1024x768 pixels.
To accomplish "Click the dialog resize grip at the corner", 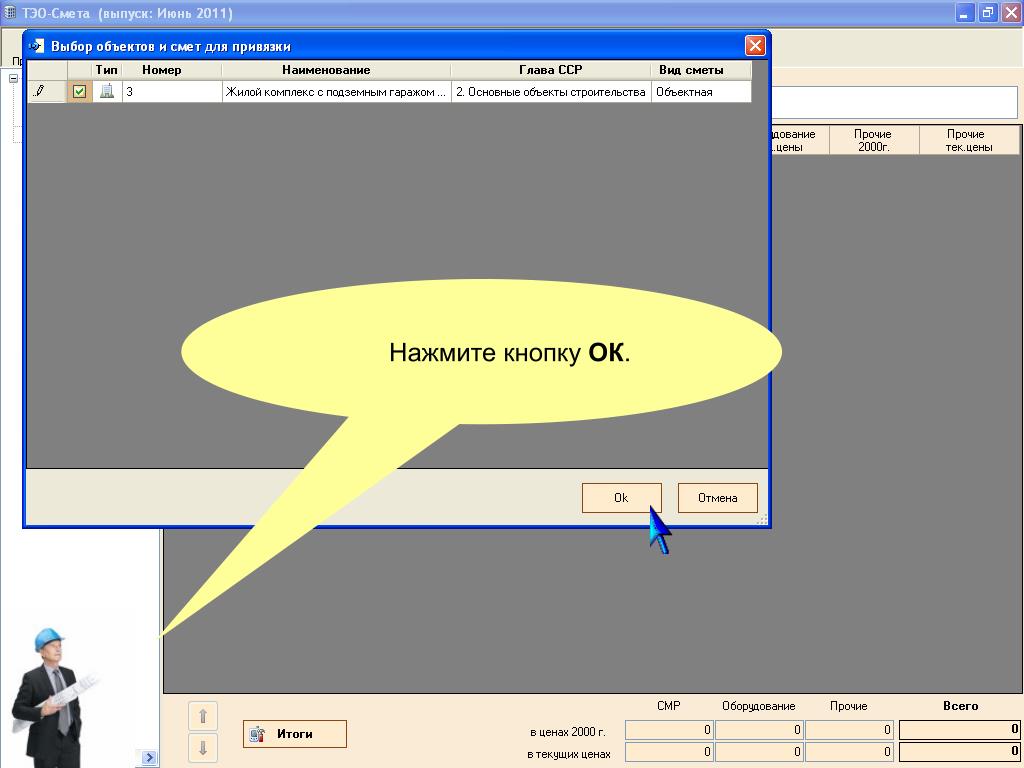I will click(x=761, y=520).
